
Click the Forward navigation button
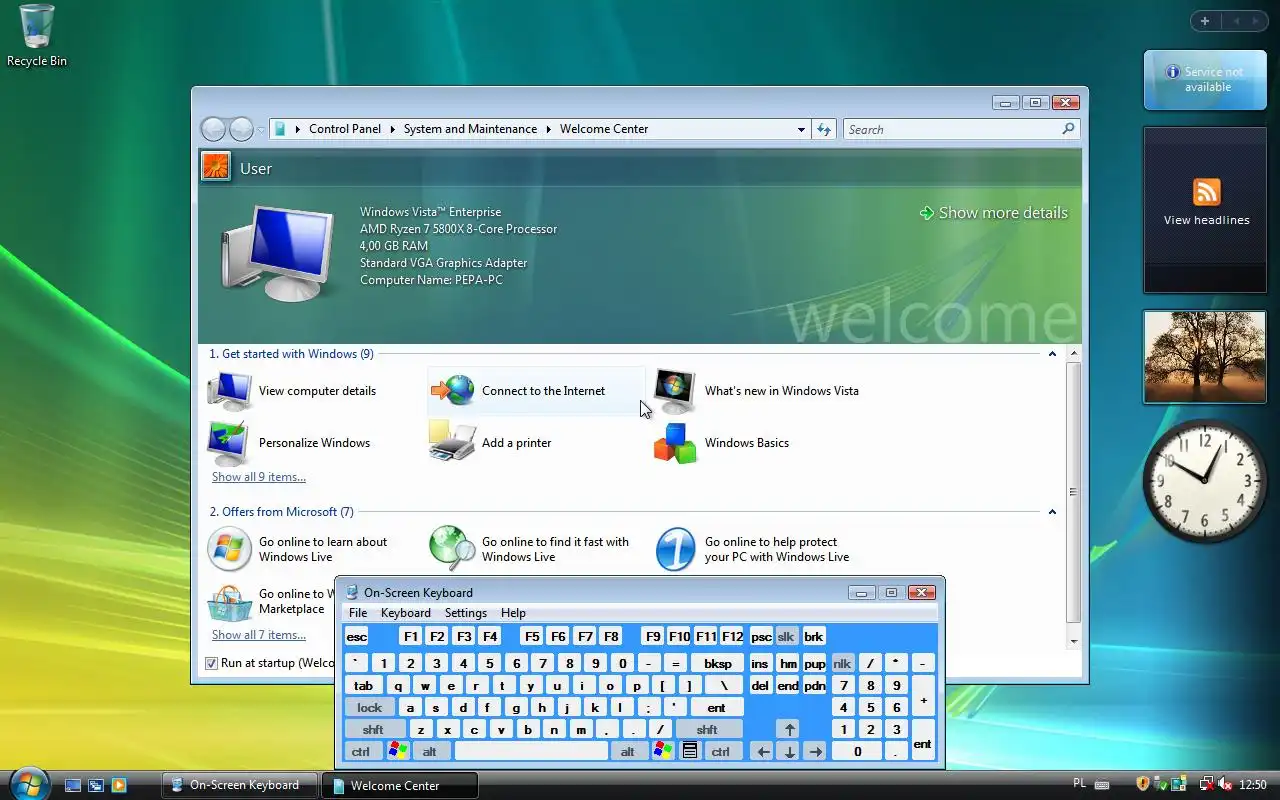(x=241, y=129)
